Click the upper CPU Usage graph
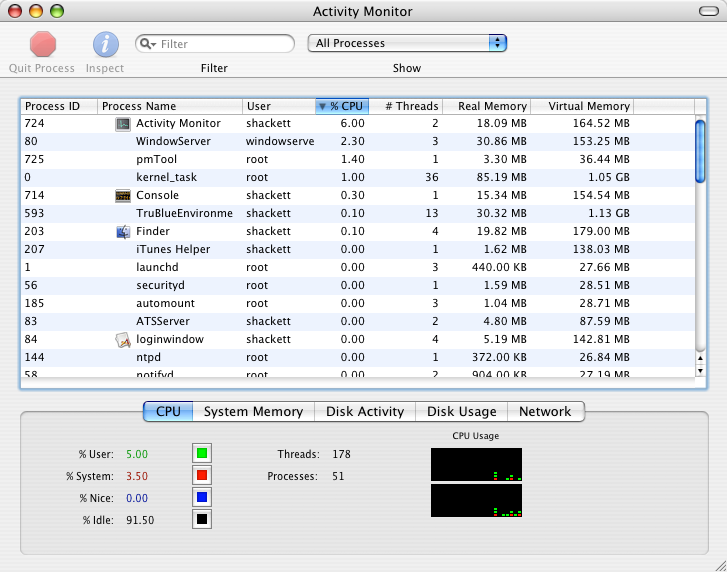The image size is (727, 572). [476, 465]
